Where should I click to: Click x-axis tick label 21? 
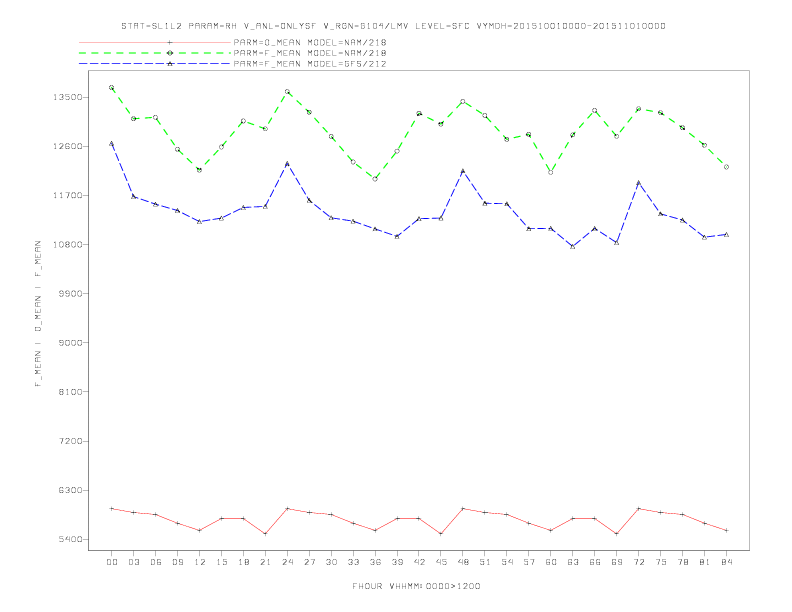click(265, 562)
